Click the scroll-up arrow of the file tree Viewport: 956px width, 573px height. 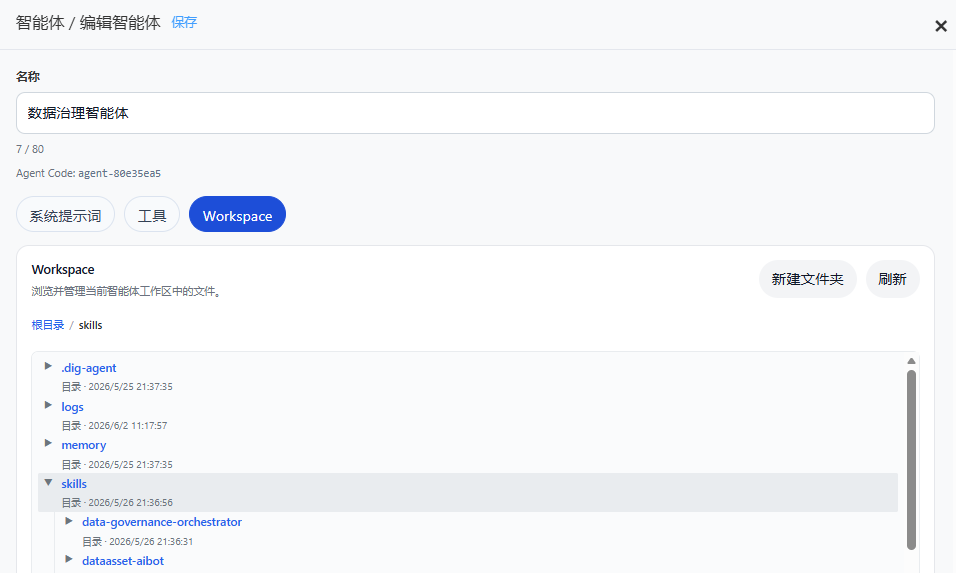tap(911, 361)
